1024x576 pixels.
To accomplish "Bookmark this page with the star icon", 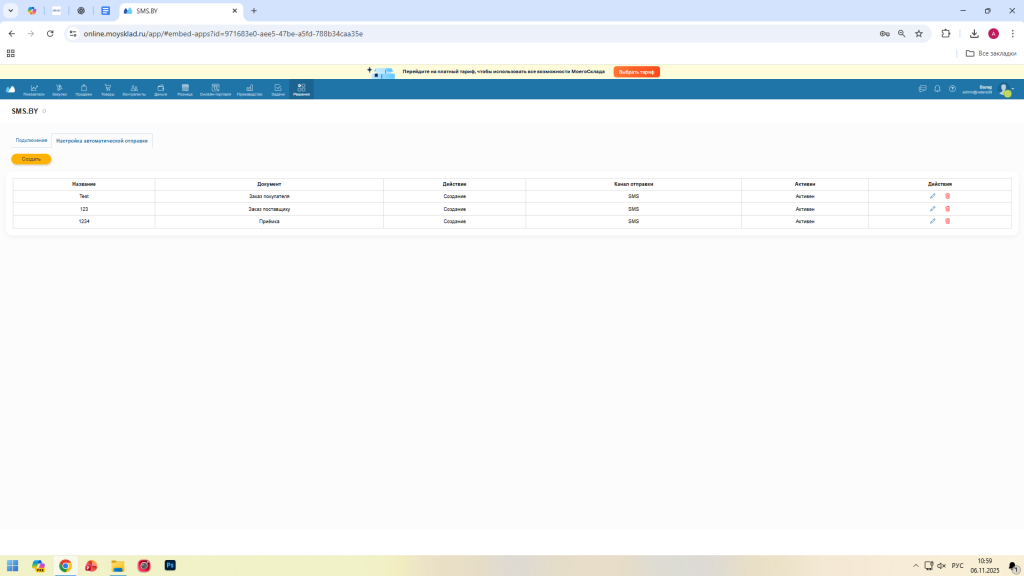I will pos(918,33).
